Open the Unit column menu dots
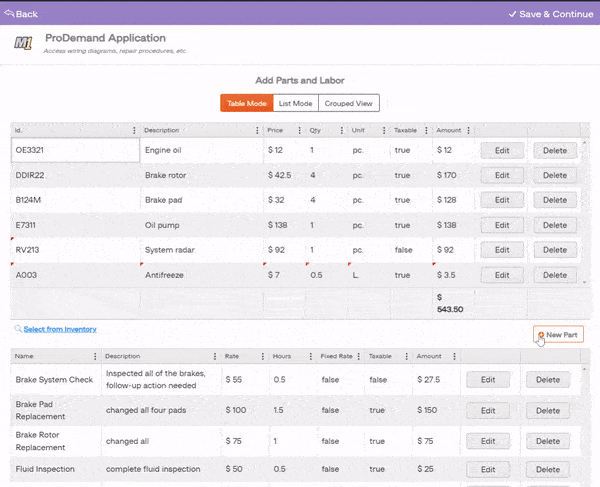The width and height of the screenshot is (600, 487). 385,130
